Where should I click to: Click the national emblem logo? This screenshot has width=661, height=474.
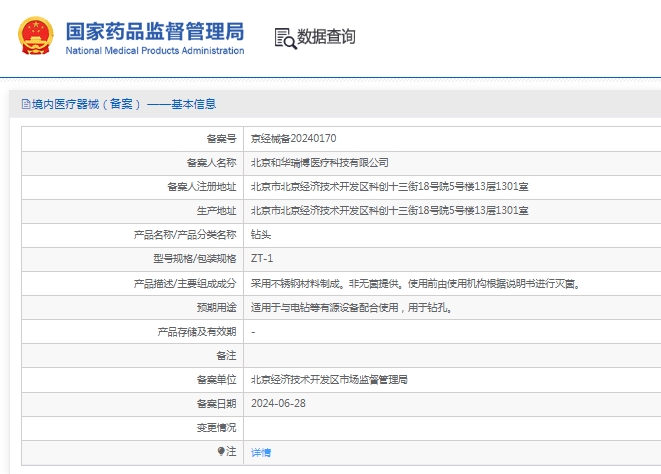(36, 36)
